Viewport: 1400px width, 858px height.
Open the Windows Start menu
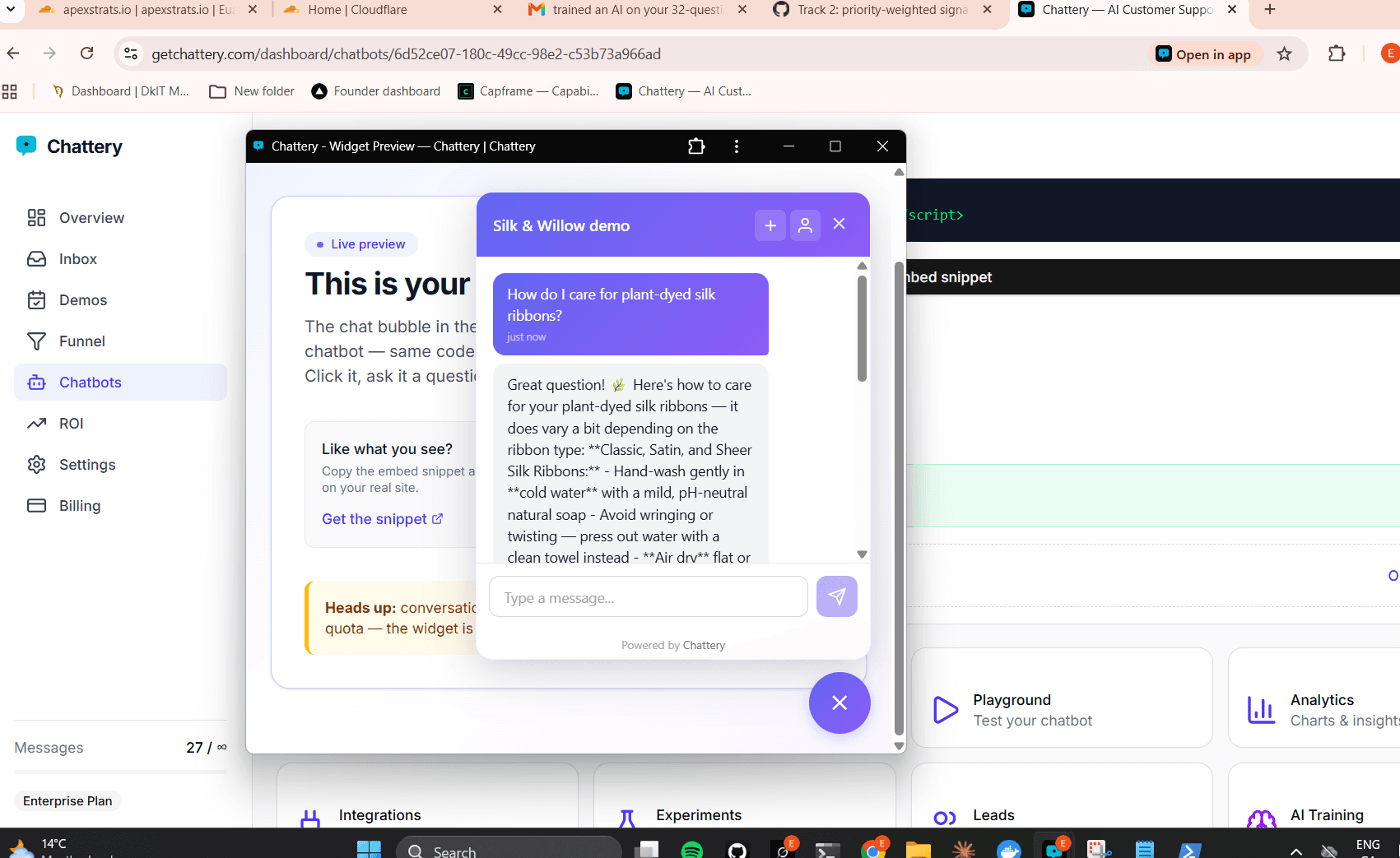369,851
